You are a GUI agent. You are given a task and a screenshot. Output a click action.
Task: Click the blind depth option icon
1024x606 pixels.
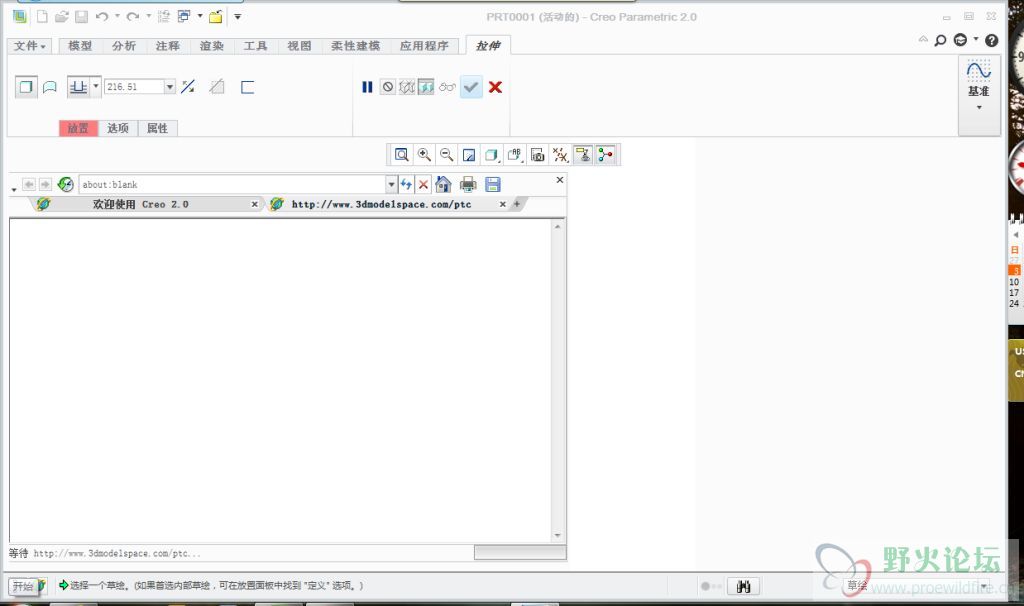pos(78,87)
